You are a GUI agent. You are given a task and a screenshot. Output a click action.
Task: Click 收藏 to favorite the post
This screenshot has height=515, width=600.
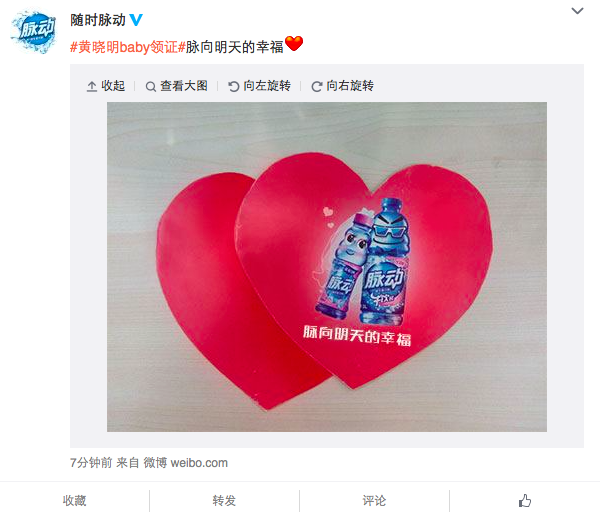(75, 500)
